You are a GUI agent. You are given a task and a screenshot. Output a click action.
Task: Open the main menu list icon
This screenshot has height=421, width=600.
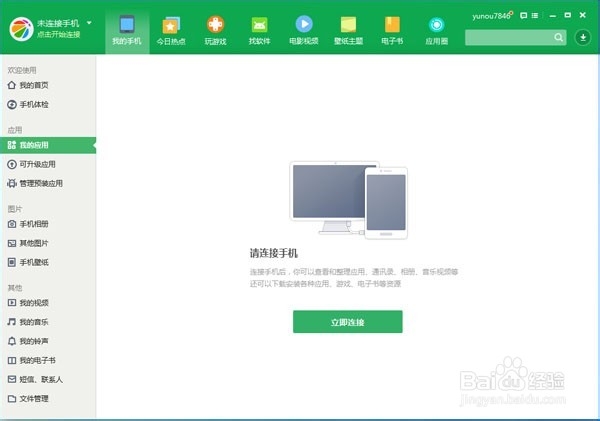535,15
